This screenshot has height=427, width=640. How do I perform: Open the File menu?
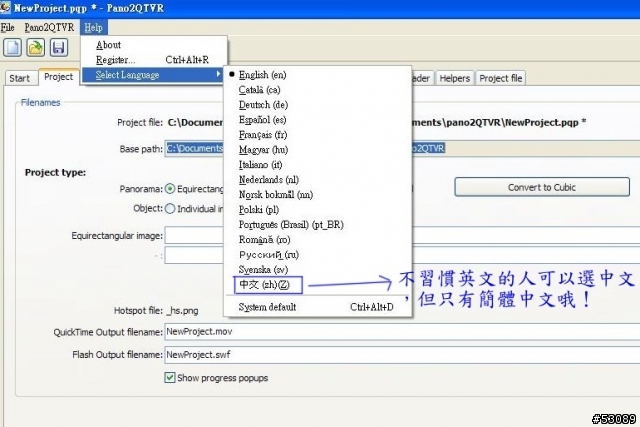point(7,27)
